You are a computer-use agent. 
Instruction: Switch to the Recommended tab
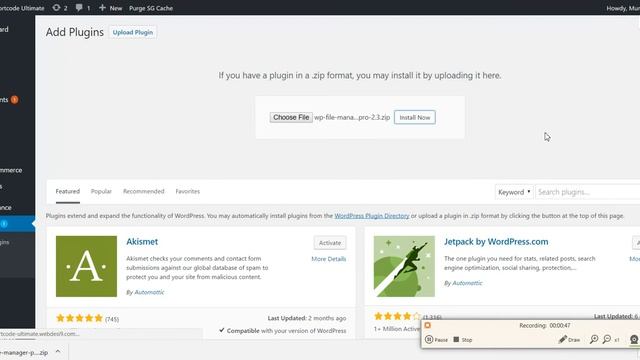click(x=144, y=191)
